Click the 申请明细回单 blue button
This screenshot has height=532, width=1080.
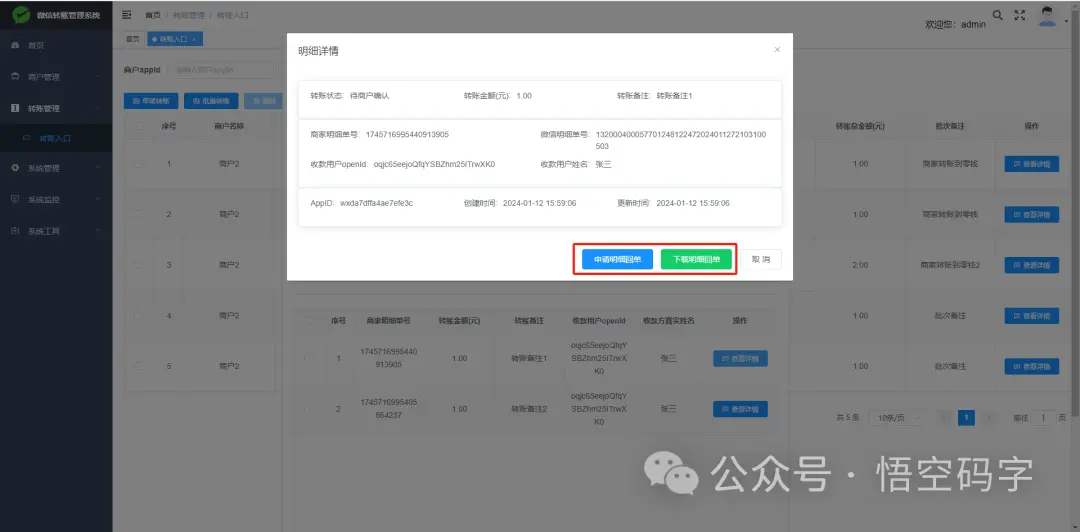pos(617,260)
